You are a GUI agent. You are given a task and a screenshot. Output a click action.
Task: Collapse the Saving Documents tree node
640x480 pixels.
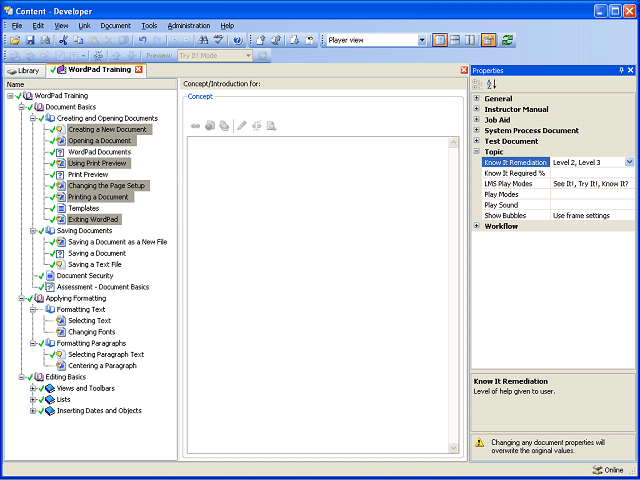33,231
